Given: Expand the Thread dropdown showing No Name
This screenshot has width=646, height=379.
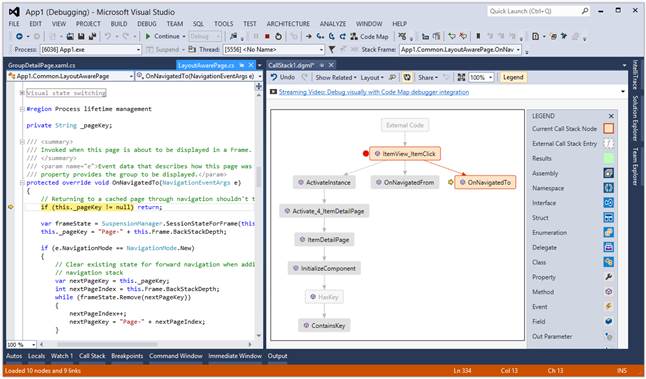Looking at the screenshot, I should [x=274, y=50].
